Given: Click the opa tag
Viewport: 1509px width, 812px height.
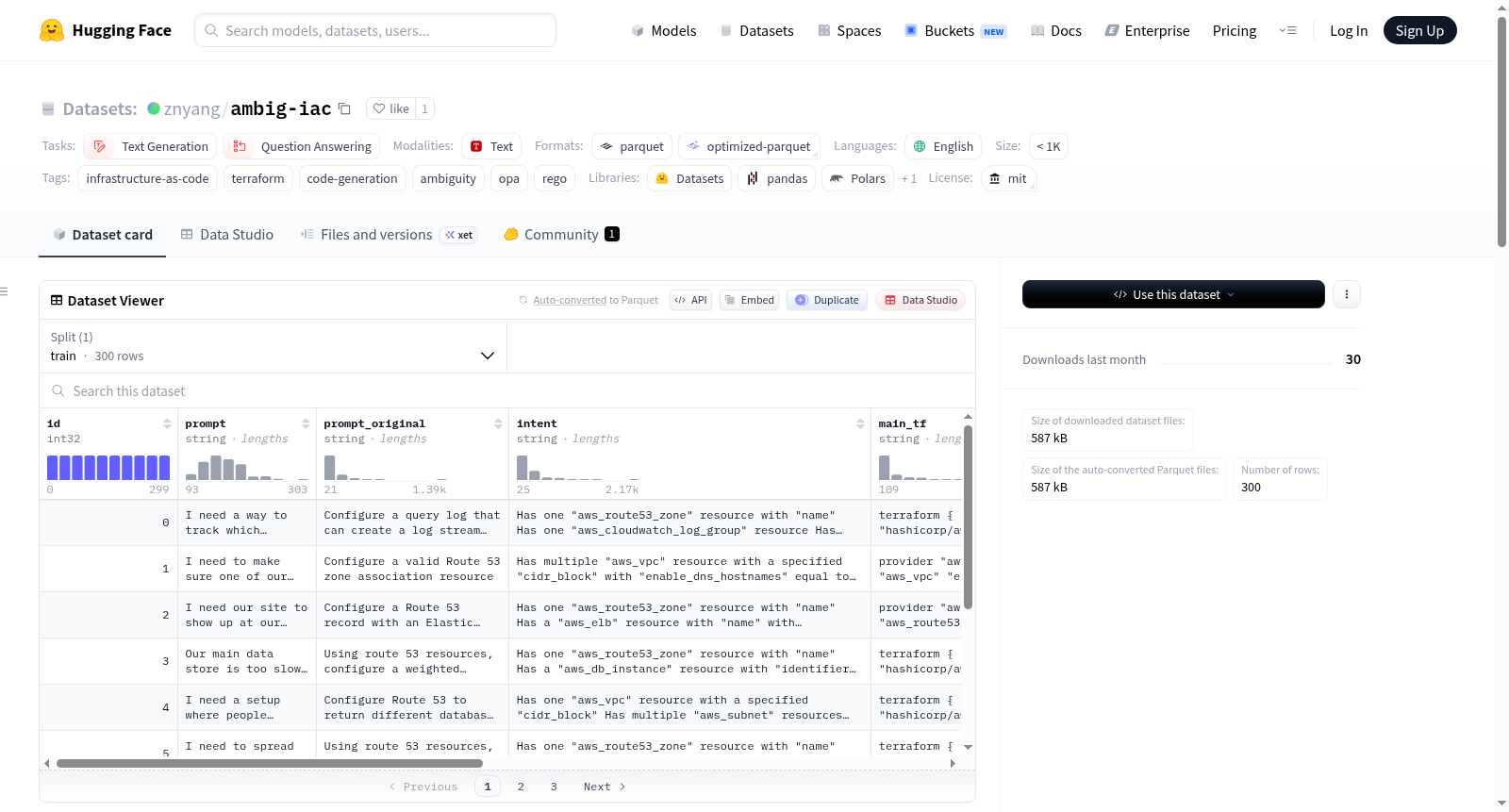Looking at the screenshot, I should [x=509, y=178].
